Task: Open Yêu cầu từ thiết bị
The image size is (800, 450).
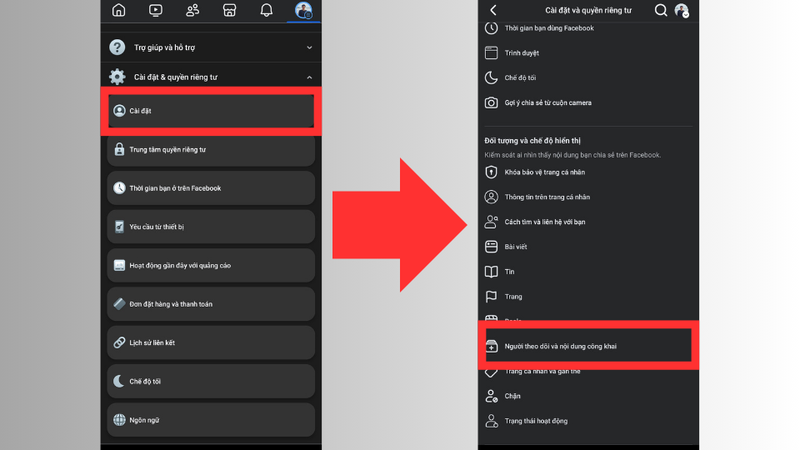Action: click(x=211, y=227)
